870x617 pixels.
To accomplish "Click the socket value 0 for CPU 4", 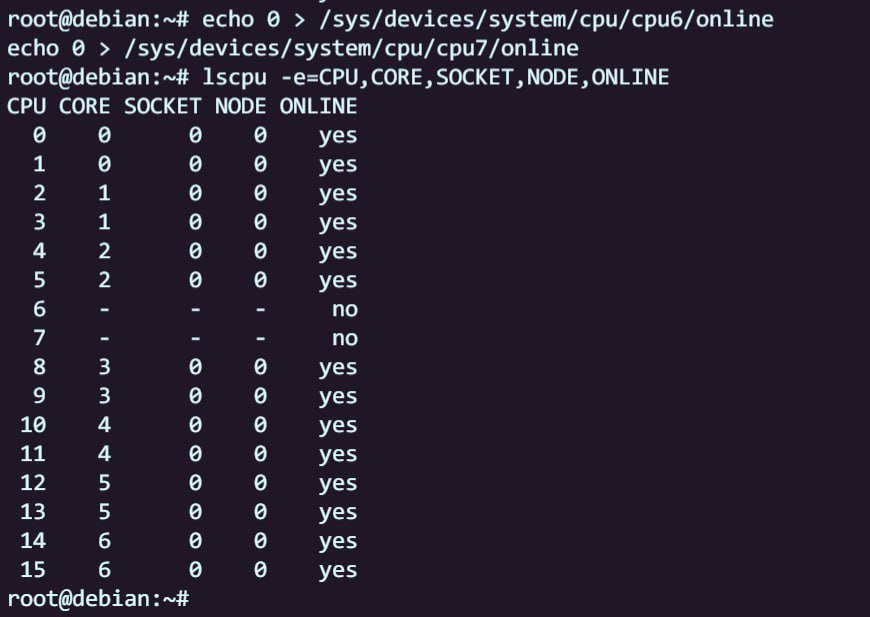I will [195, 252].
